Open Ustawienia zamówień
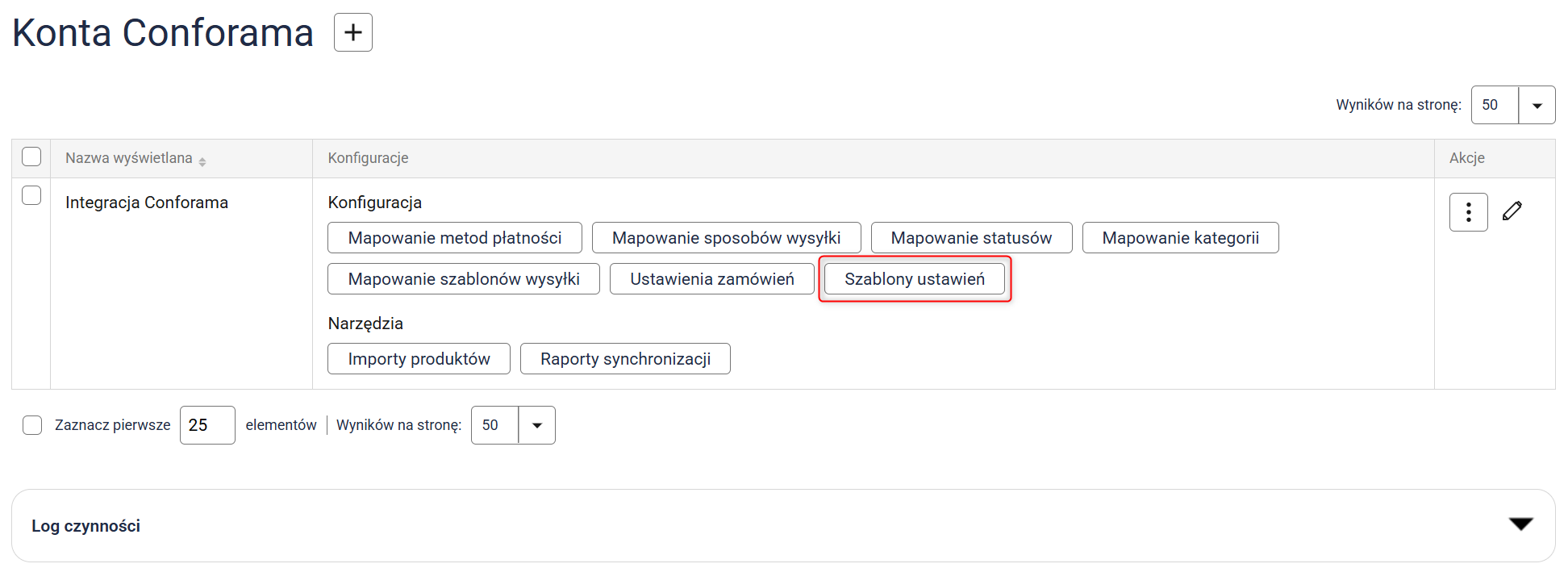This screenshot has width=1568, height=572. coord(711,279)
